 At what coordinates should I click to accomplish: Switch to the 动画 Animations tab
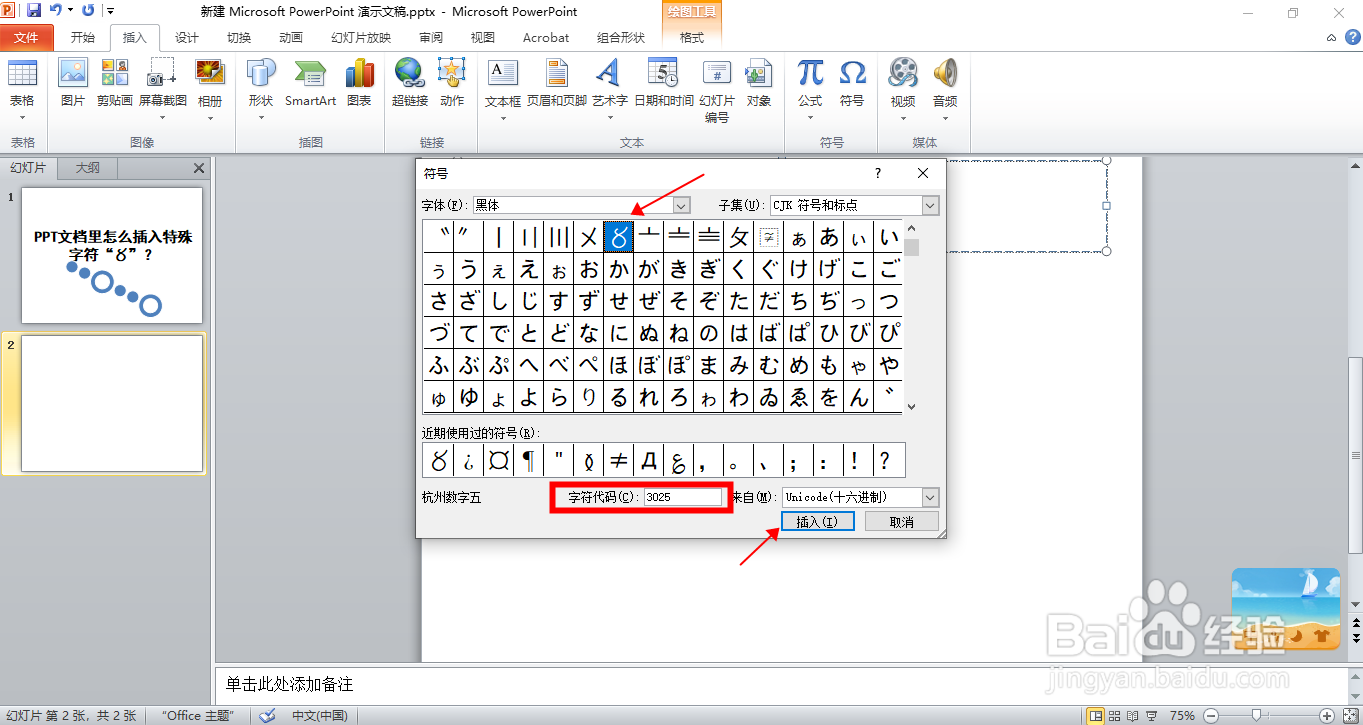pyautogui.click(x=291, y=38)
